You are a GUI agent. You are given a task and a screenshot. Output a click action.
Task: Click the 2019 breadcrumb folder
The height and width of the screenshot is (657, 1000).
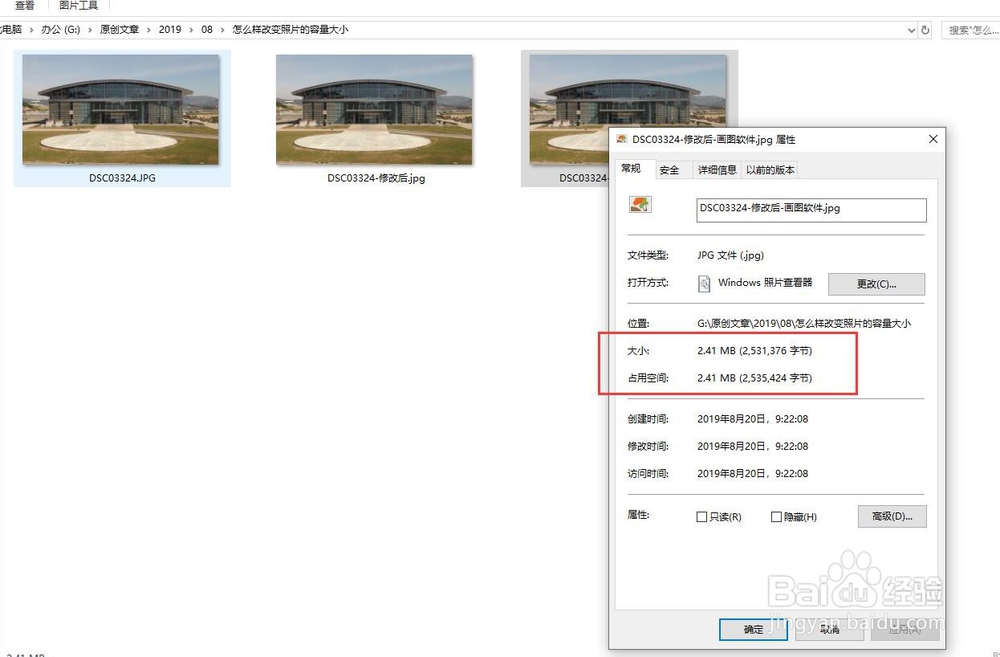click(170, 29)
